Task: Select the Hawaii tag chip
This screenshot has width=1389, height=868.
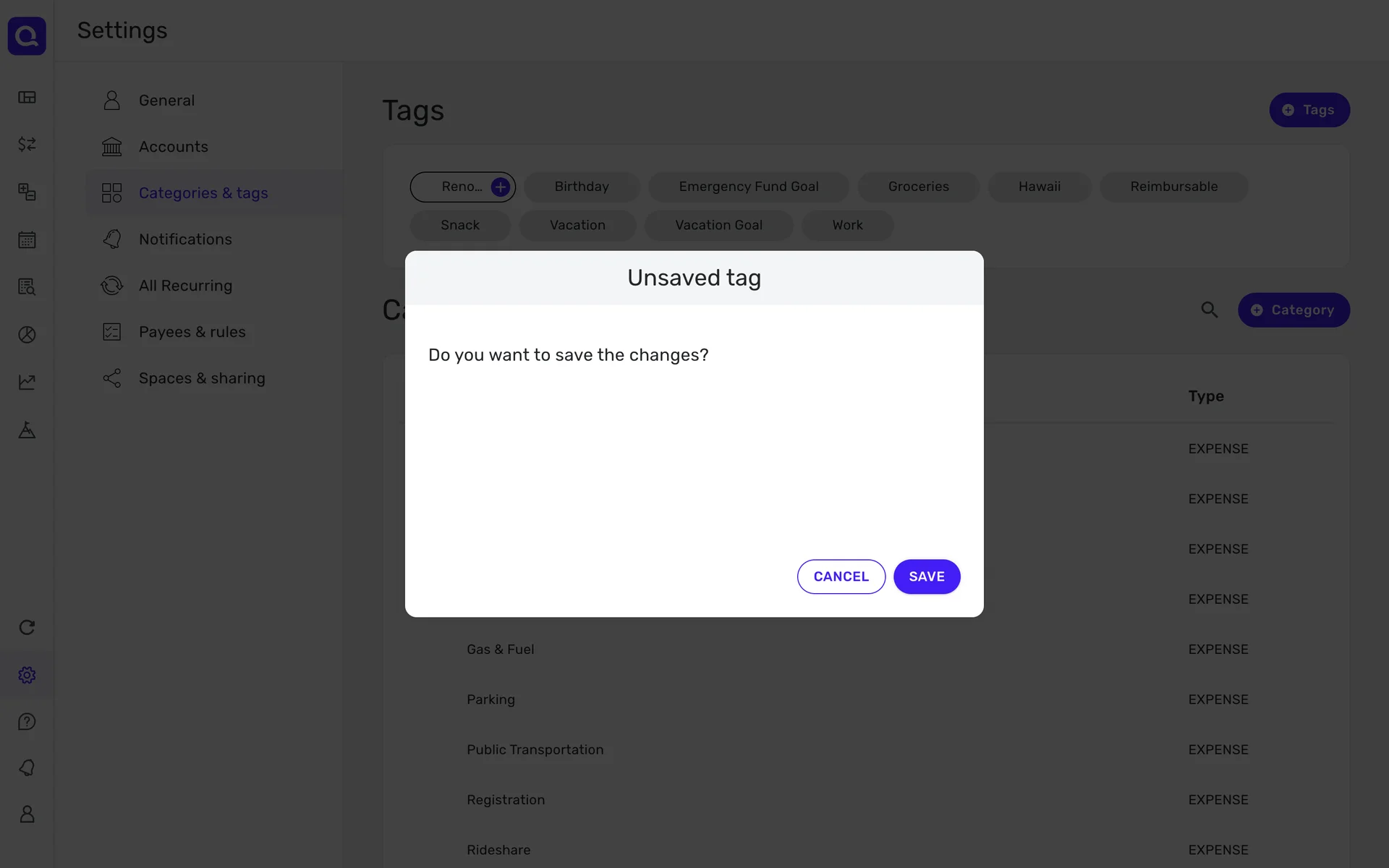Action: pos(1039,187)
